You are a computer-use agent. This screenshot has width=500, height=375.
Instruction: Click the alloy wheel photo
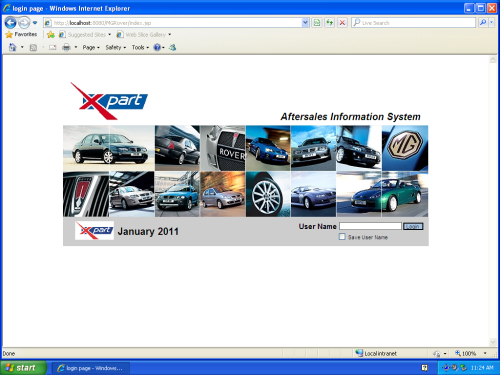click(268, 194)
